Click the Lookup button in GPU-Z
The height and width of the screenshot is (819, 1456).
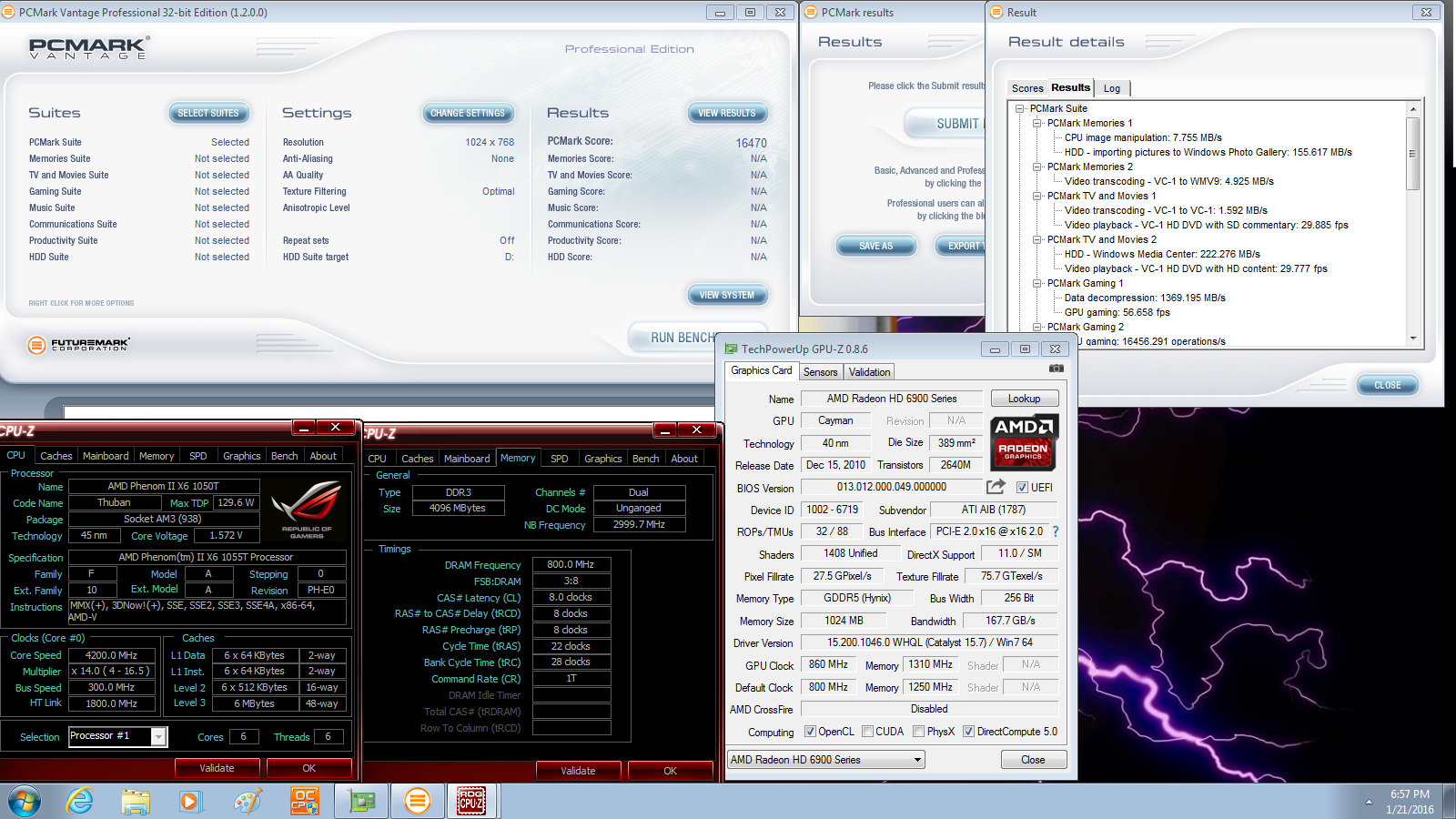(1024, 399)
